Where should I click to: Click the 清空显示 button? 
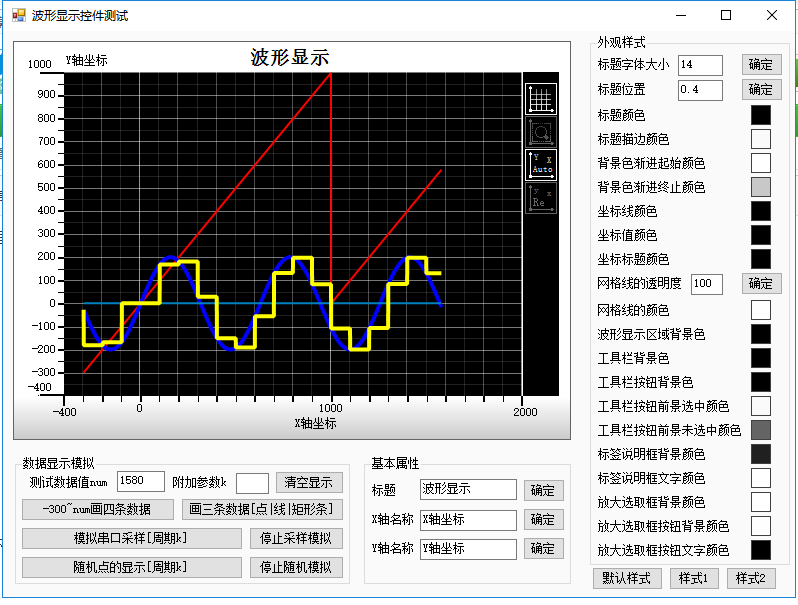[x=309, y=482]
